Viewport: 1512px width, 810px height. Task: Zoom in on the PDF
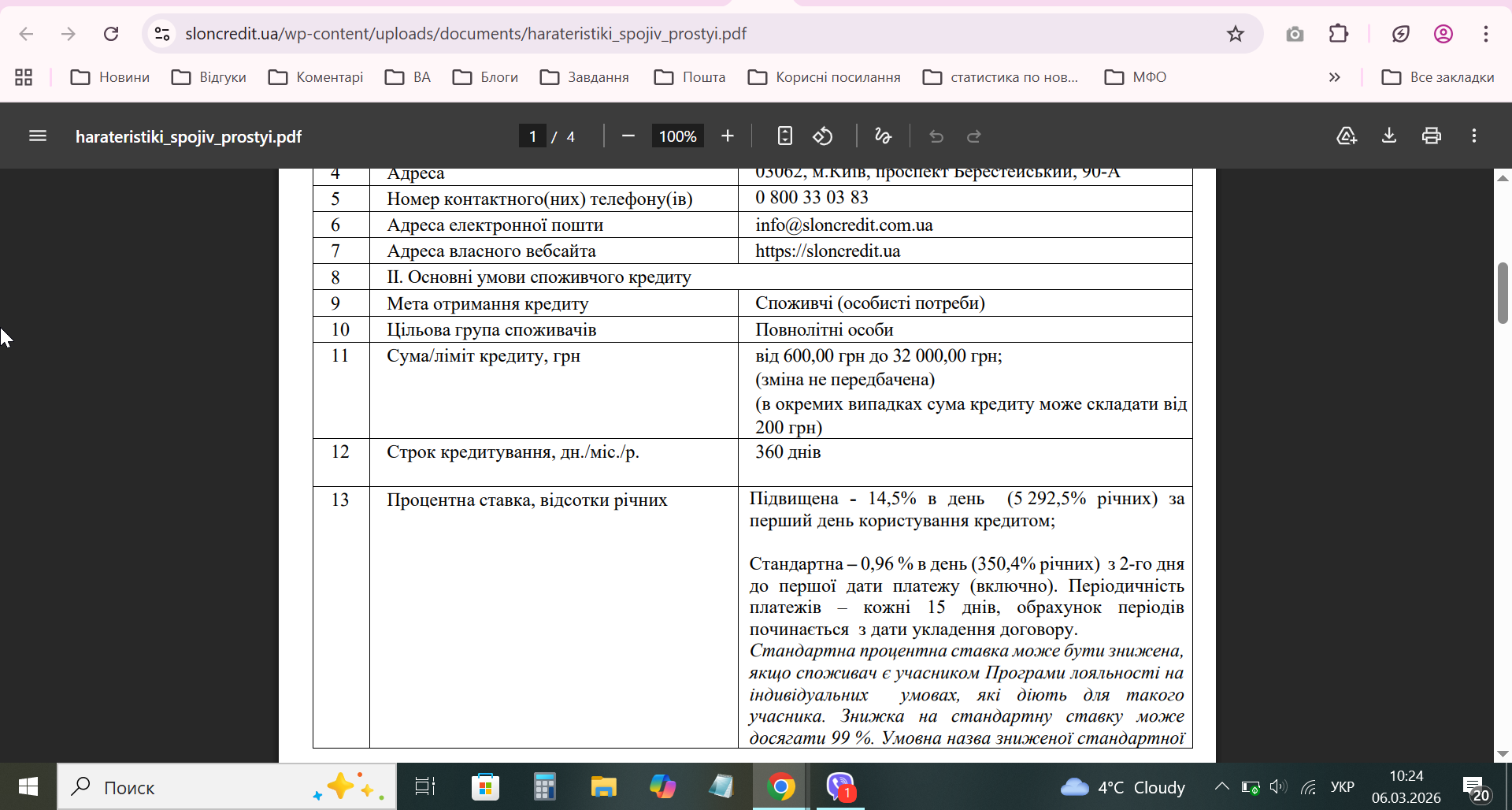pos(728,136)
